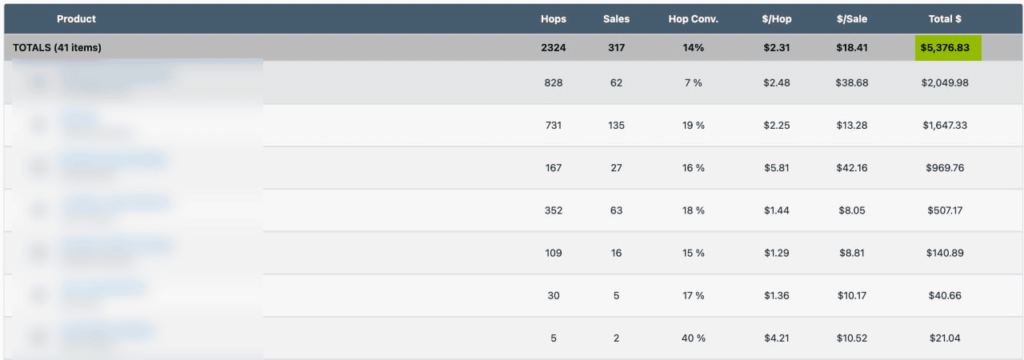Image resolution: width=1024 pixels, height=360 pixels.
Task: Sort table by Hops column header
Action: pyautogui.click(x=553, y=19)
